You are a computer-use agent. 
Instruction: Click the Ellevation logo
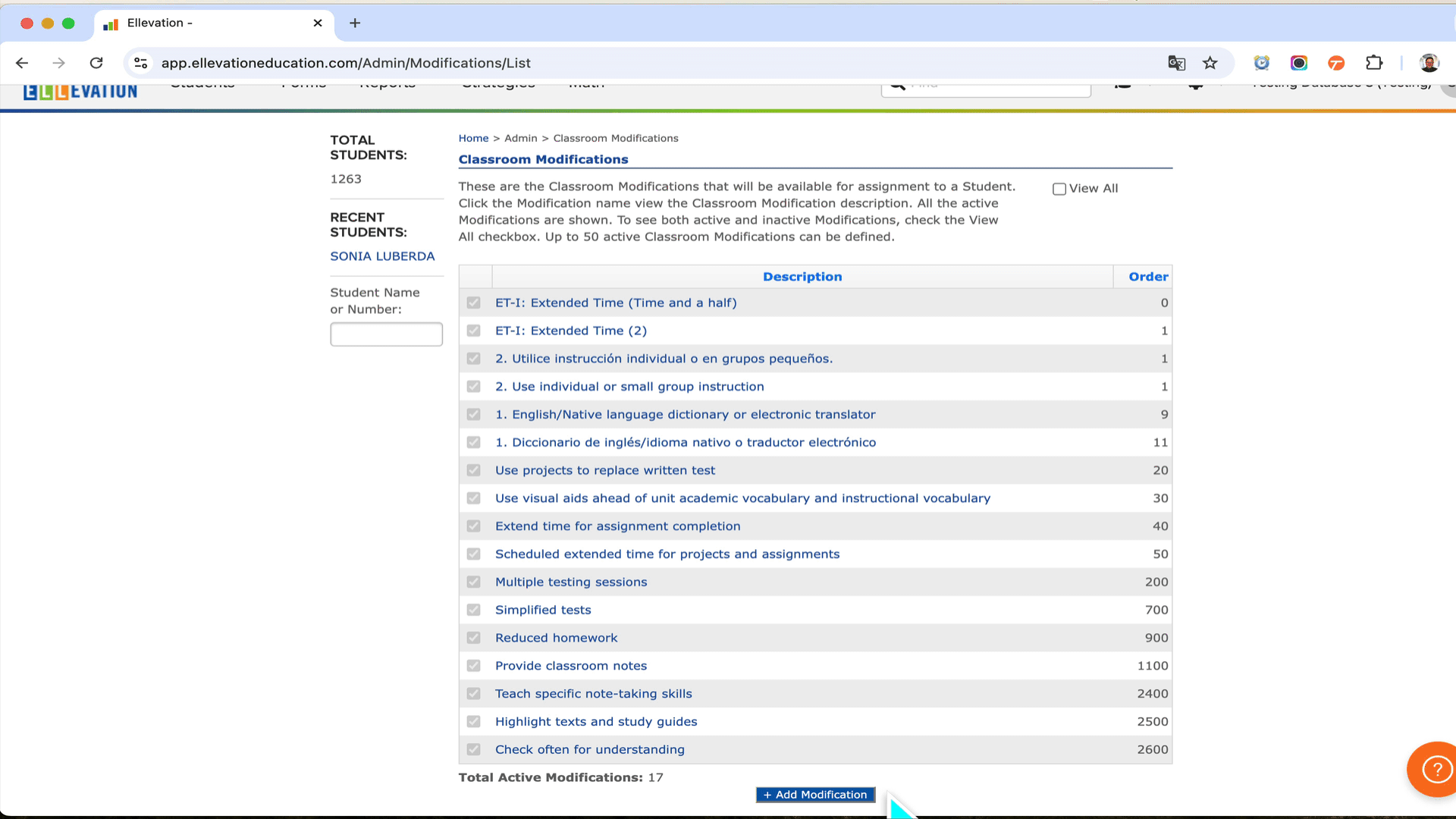click(x=80, y=92)
